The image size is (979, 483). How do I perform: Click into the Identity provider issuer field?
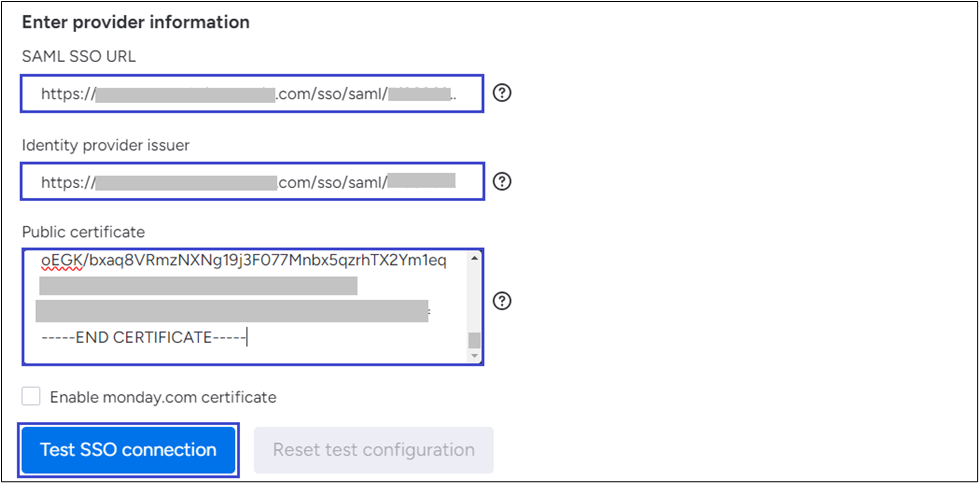tap(252, 182)
